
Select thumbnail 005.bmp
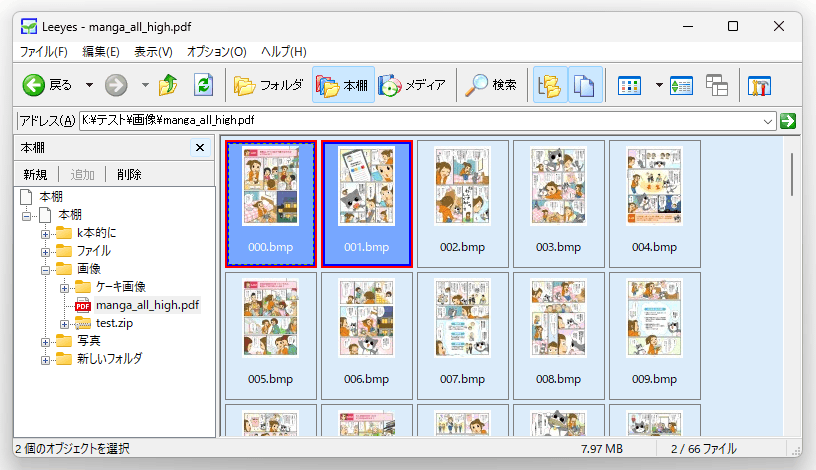271,336
